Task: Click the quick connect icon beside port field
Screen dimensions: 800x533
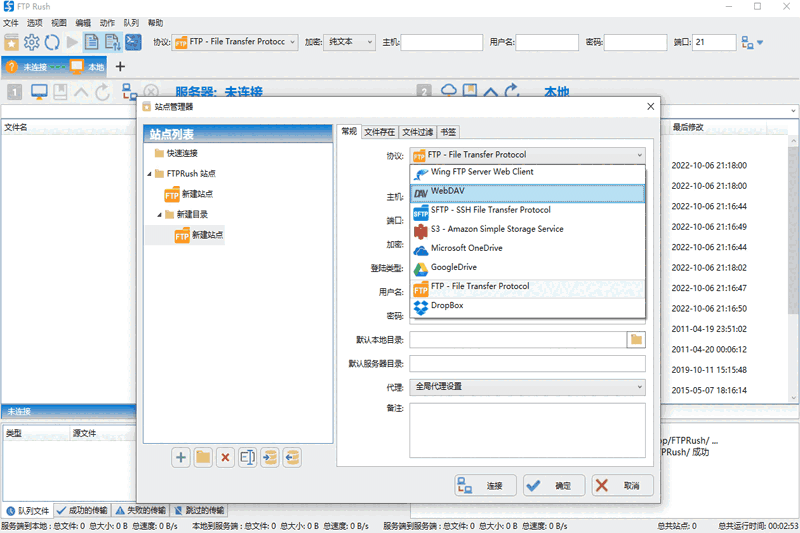Action: point(747,43)
